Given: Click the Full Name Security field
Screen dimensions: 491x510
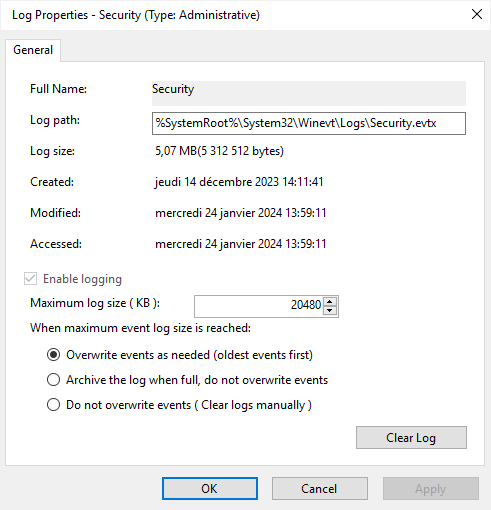Looking at the screenshot, I should (309, 93).
